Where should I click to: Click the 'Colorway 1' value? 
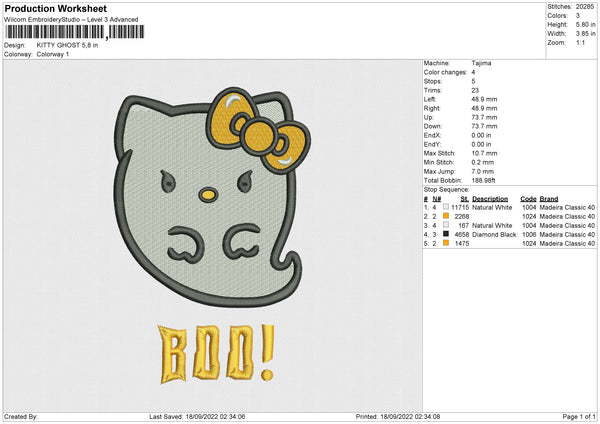pyautogui.click(x=53, y=54)
